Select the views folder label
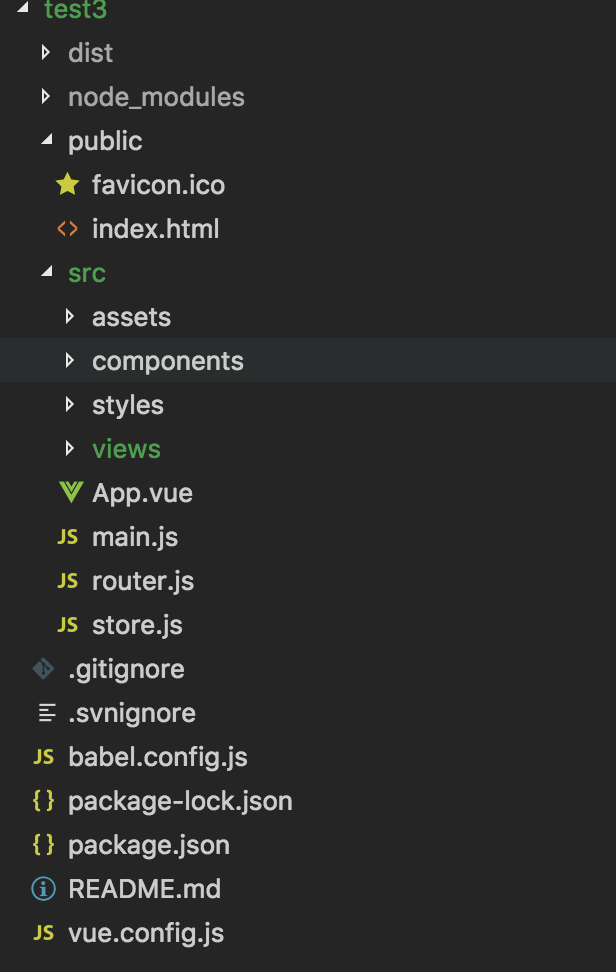The width and height of the screenshot is (616, 972). pos(126,449)
